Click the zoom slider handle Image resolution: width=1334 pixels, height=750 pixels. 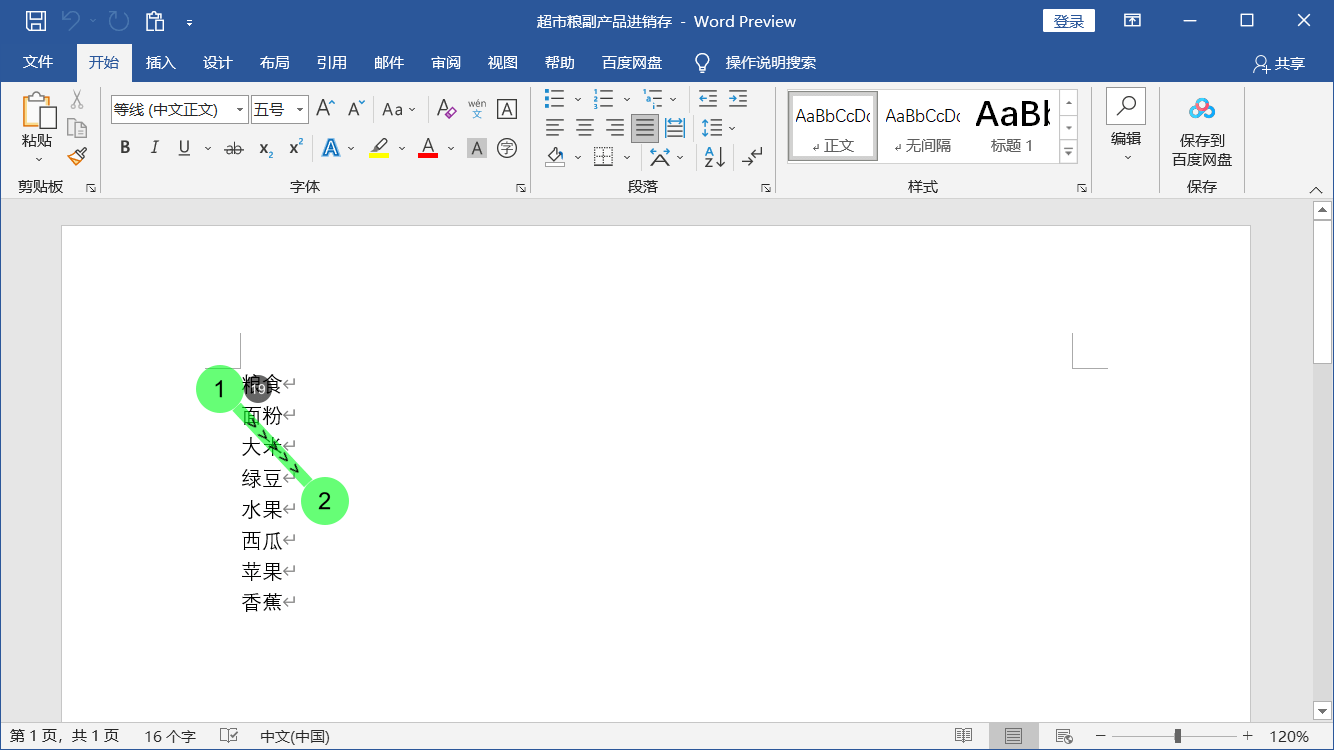pos(1178,736)
